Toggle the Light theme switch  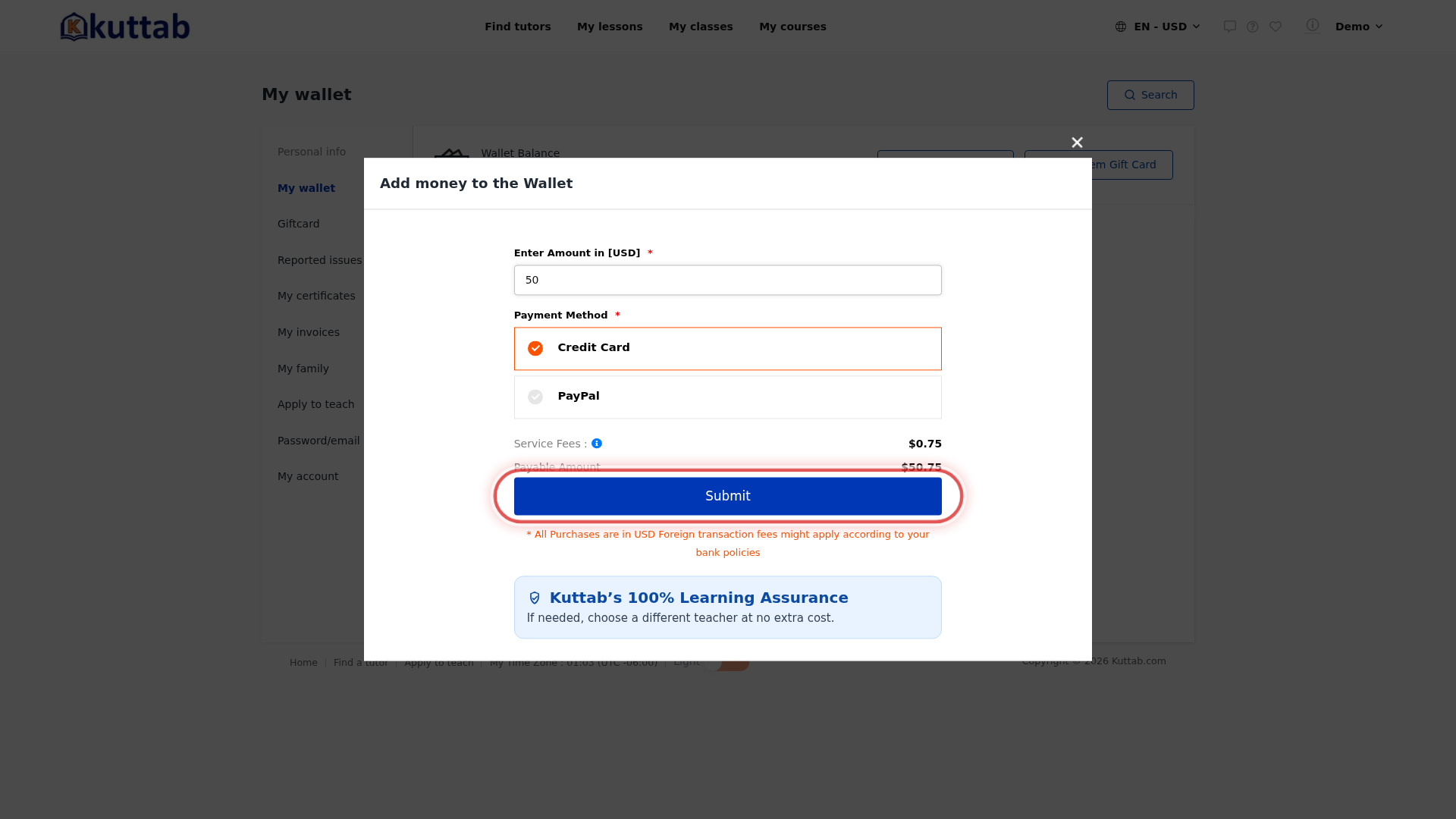pos(728,663)
